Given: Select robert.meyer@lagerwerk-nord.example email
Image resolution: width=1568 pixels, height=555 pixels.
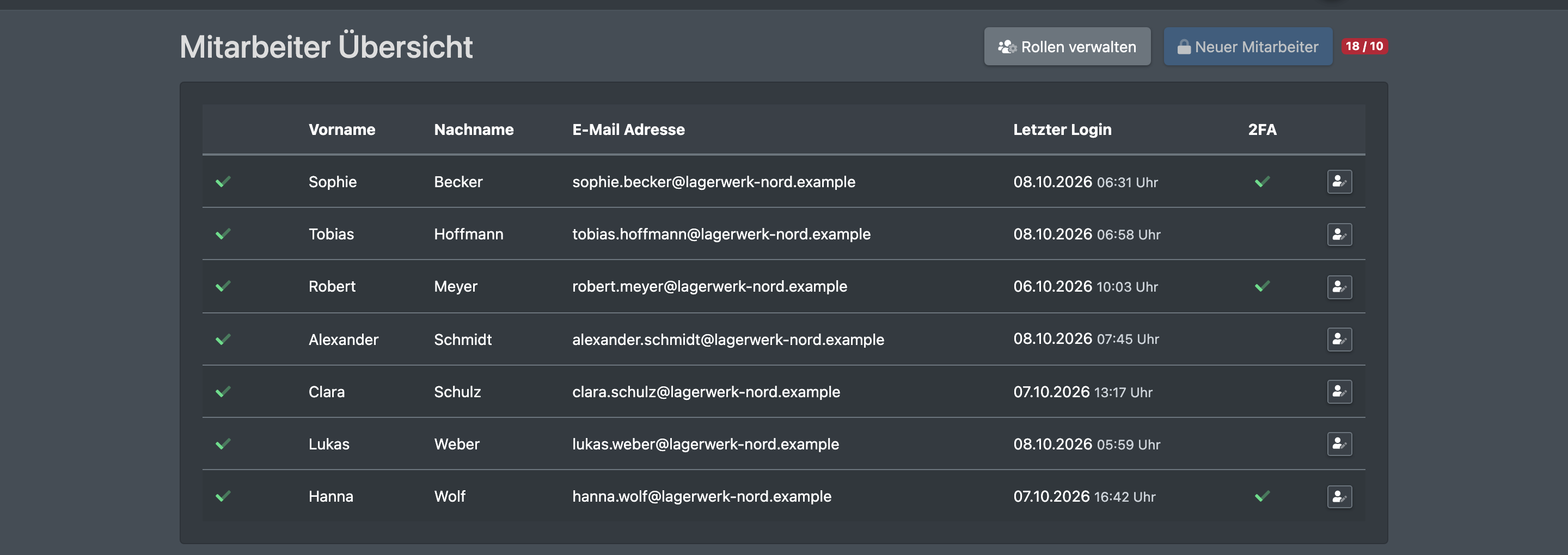Looking at the screenshot, I should (x=709, y=287).
